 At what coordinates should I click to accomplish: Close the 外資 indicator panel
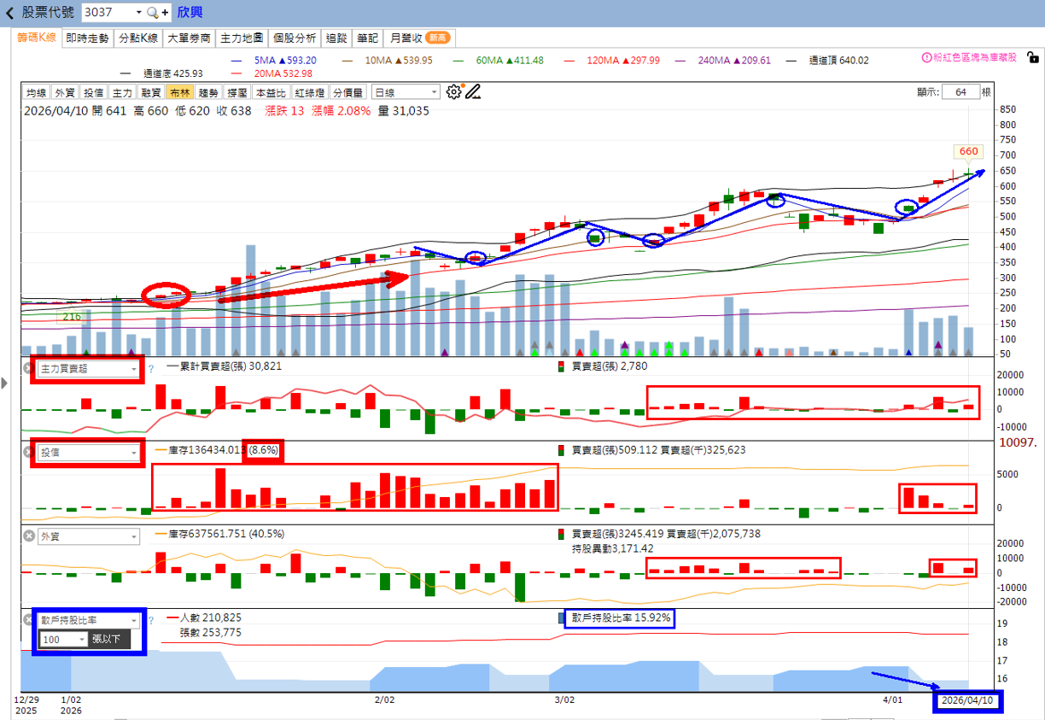click(29, 536)
